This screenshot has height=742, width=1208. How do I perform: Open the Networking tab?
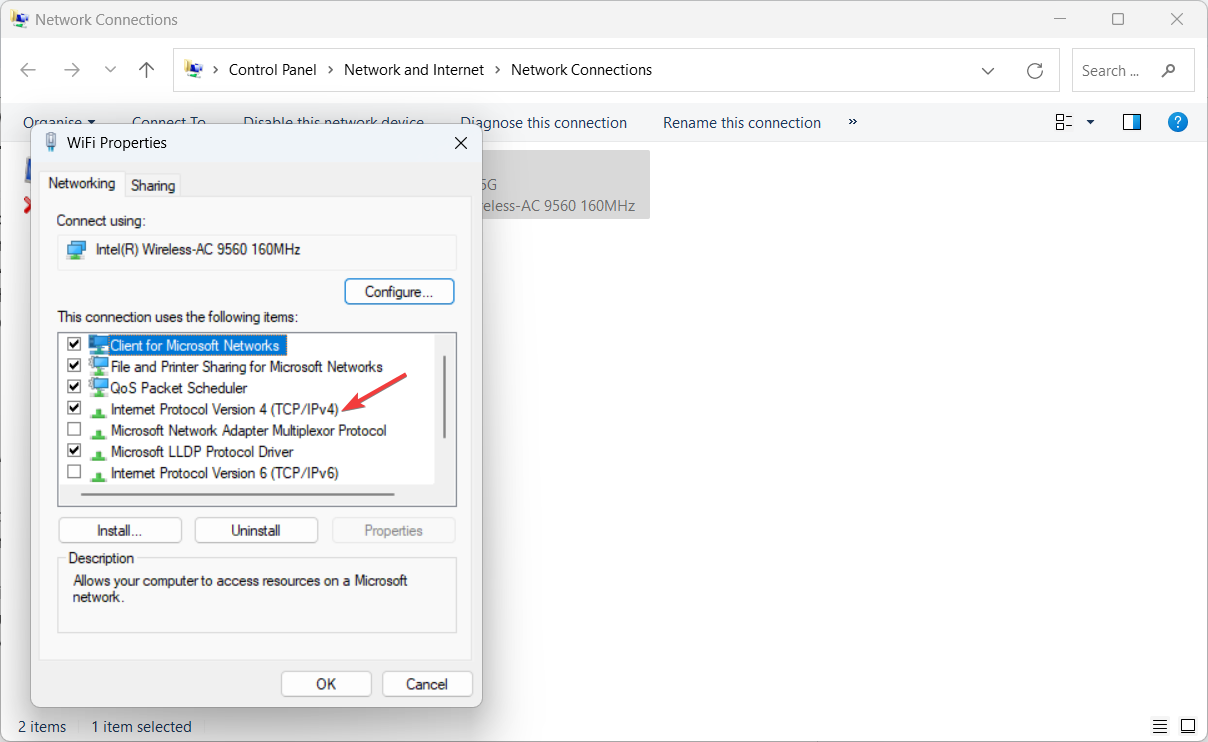(x=82, y=184)
